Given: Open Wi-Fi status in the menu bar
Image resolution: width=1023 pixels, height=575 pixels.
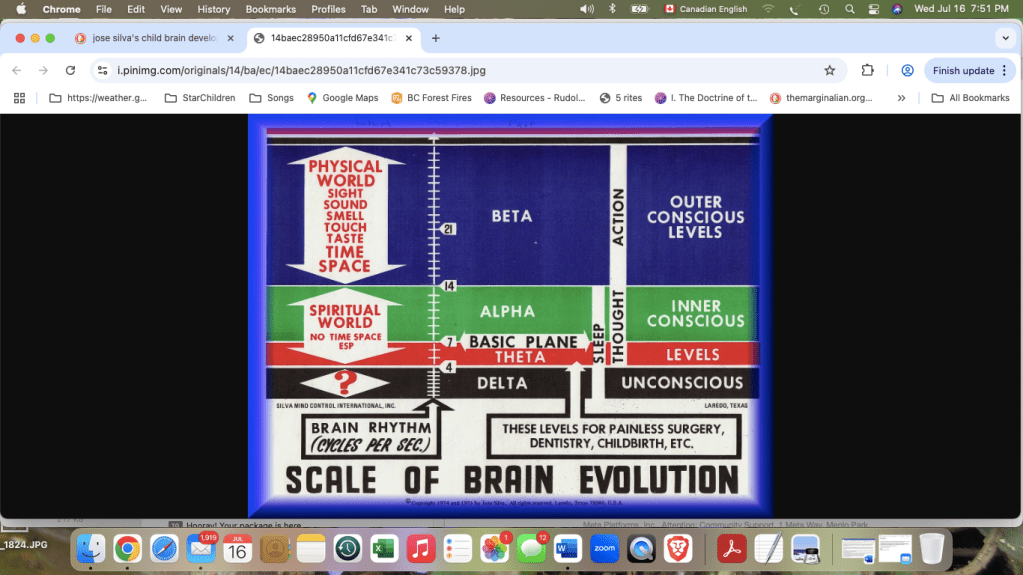Looking at the screenshot, I should tap(768, 9).
